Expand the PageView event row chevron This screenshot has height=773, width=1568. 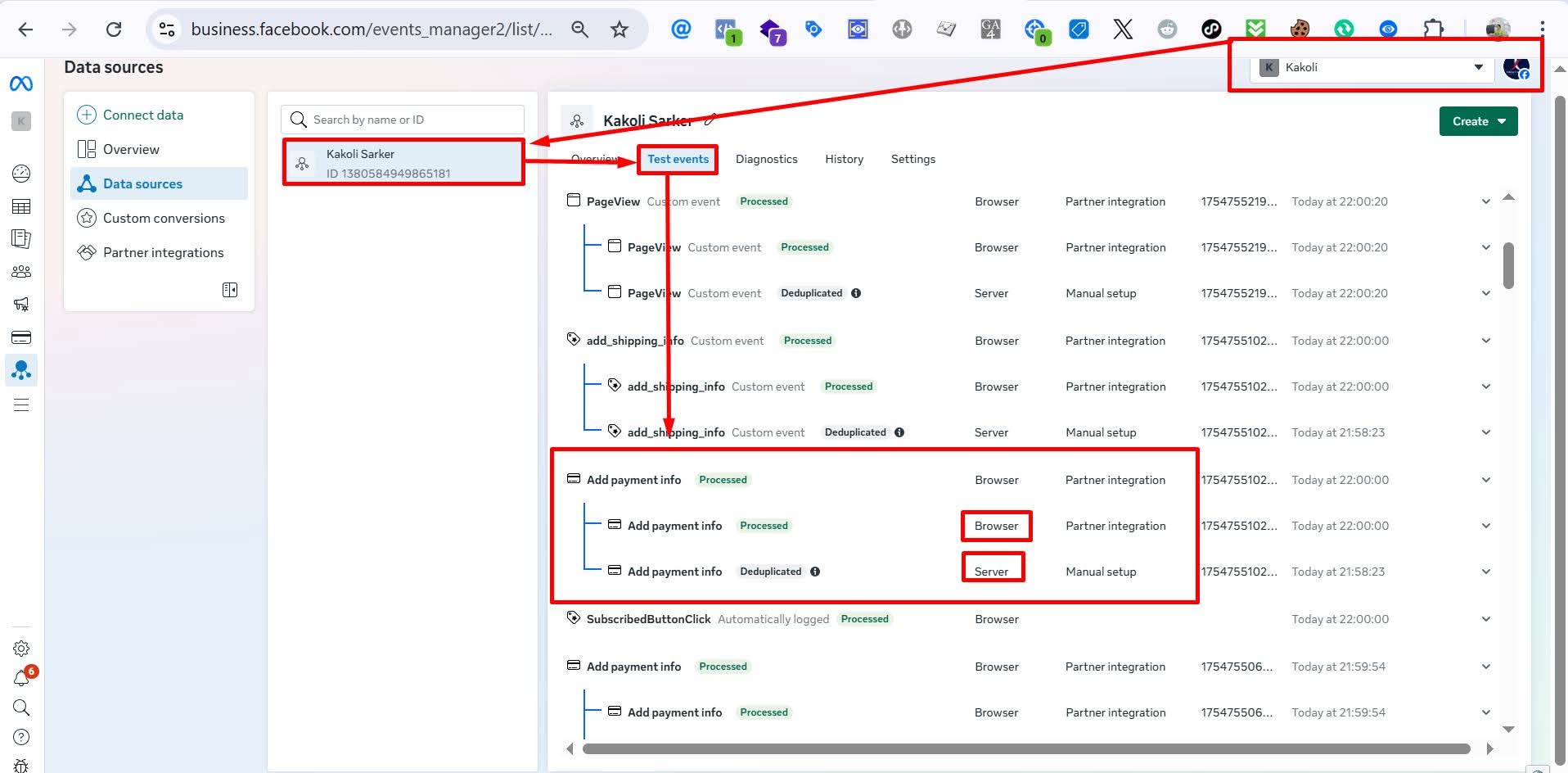tap(1485, 201)
